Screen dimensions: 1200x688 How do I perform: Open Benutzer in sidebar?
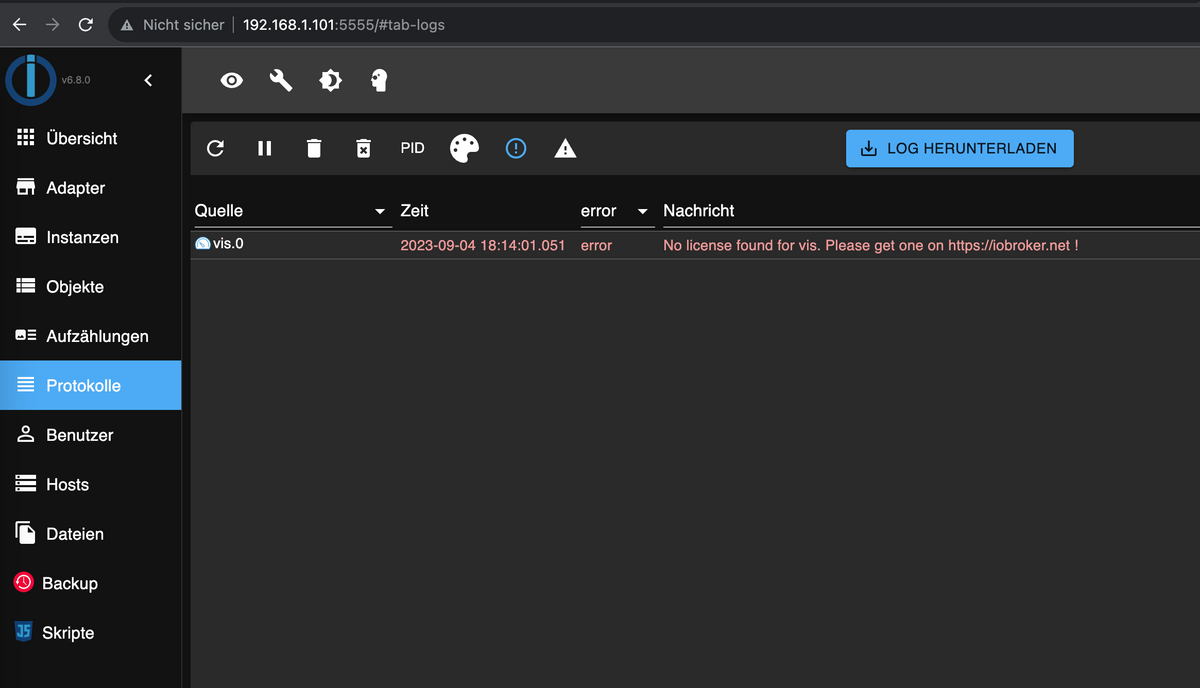pos(90,435)
